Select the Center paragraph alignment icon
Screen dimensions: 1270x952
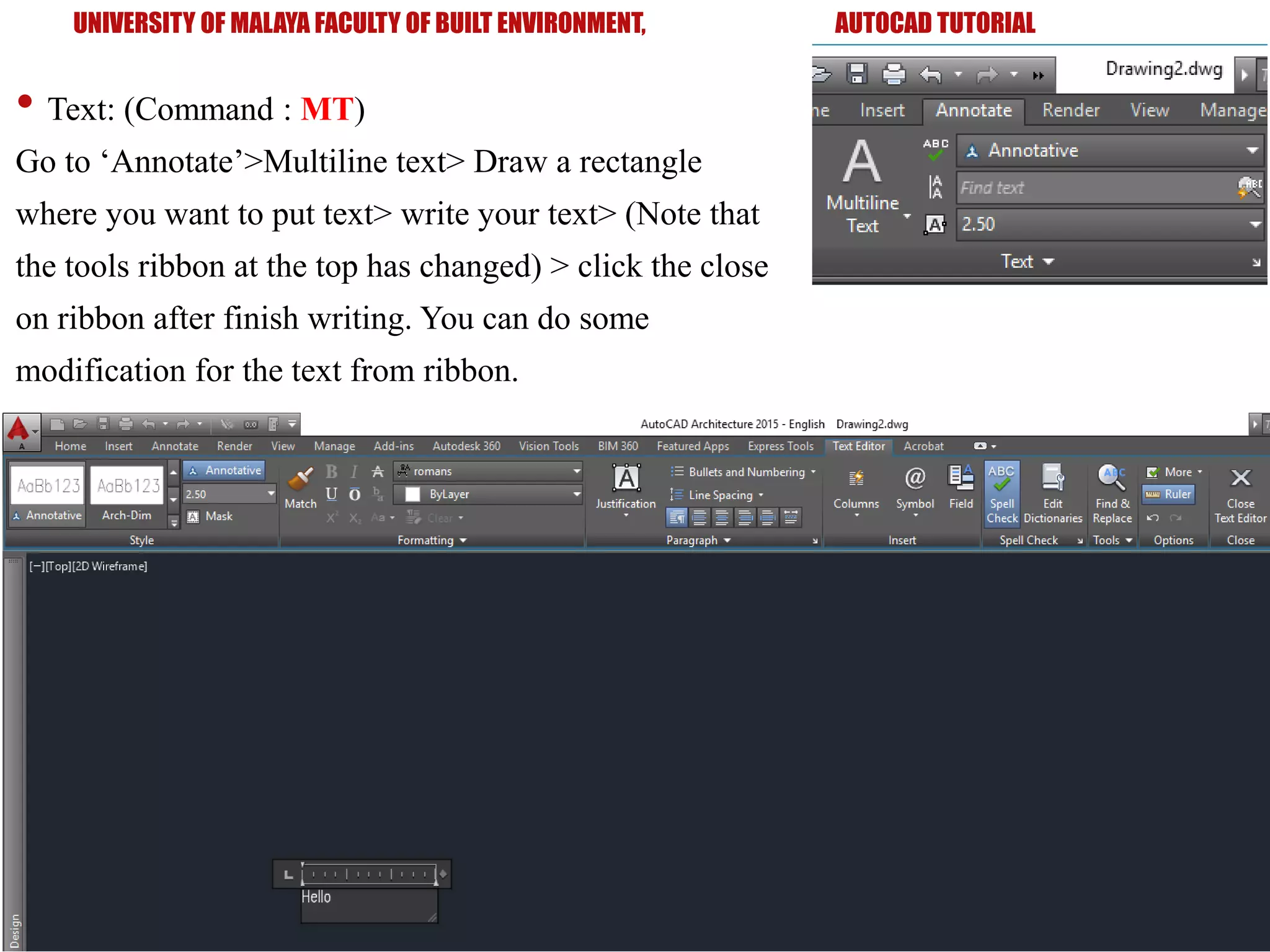tap(722, 517)
